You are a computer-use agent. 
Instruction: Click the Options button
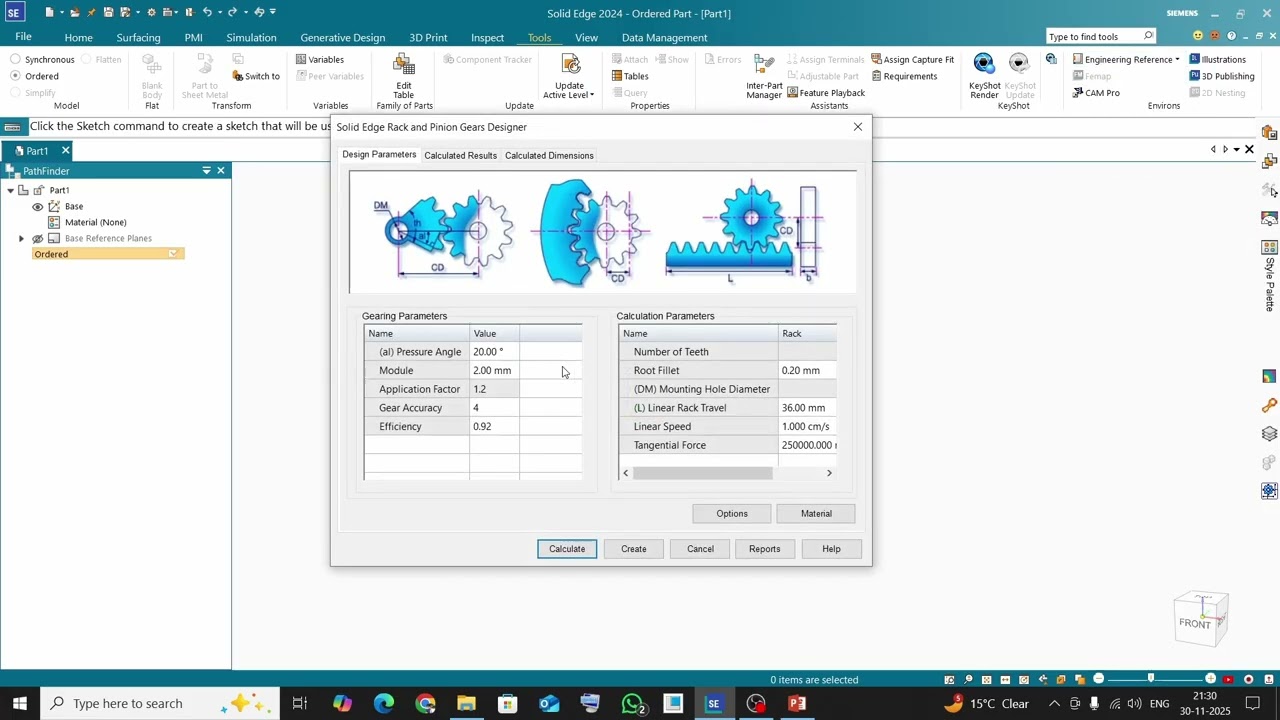[732, 514]
